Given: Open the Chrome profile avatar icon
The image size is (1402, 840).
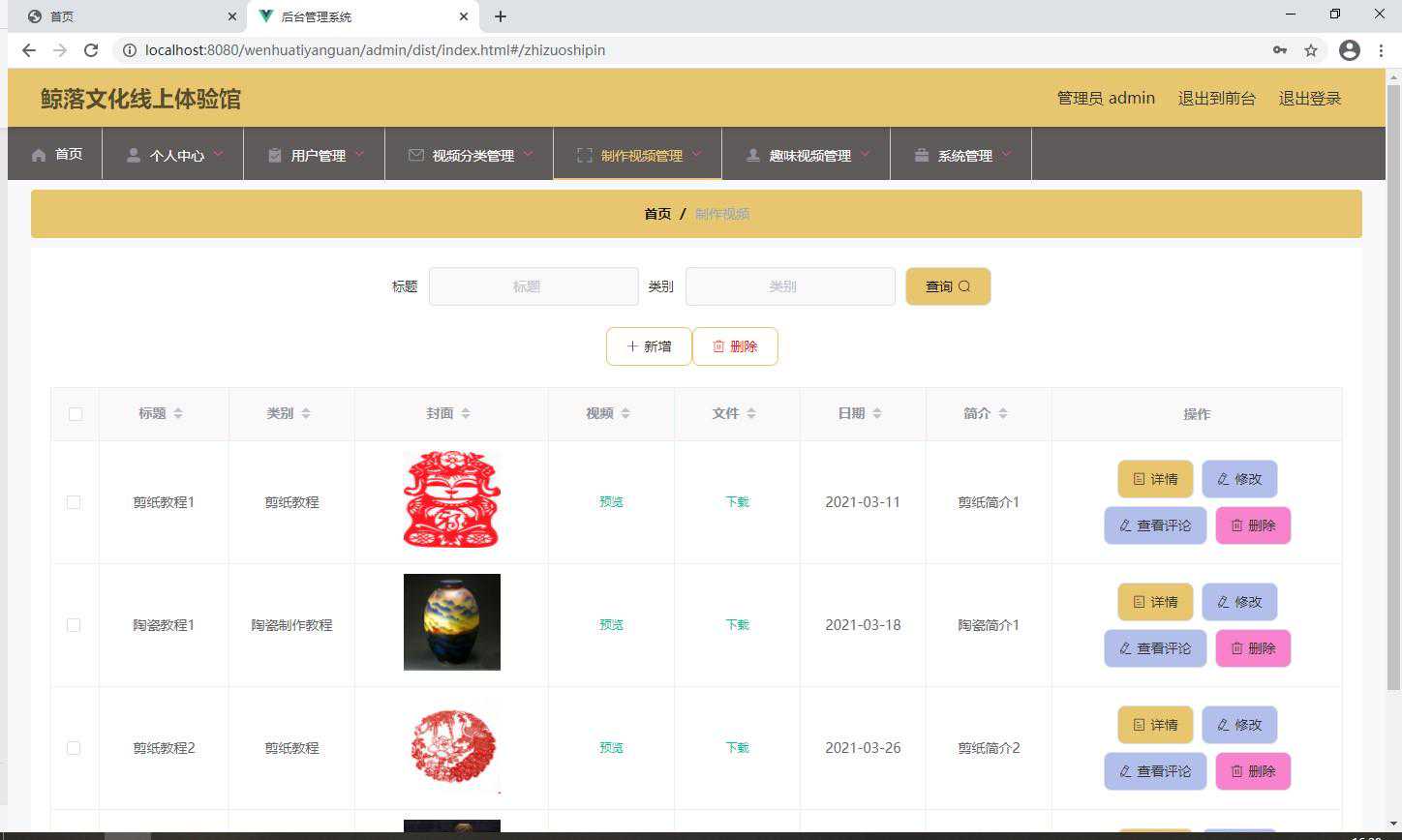Looking at the screenshot, I should (1350, 50).
